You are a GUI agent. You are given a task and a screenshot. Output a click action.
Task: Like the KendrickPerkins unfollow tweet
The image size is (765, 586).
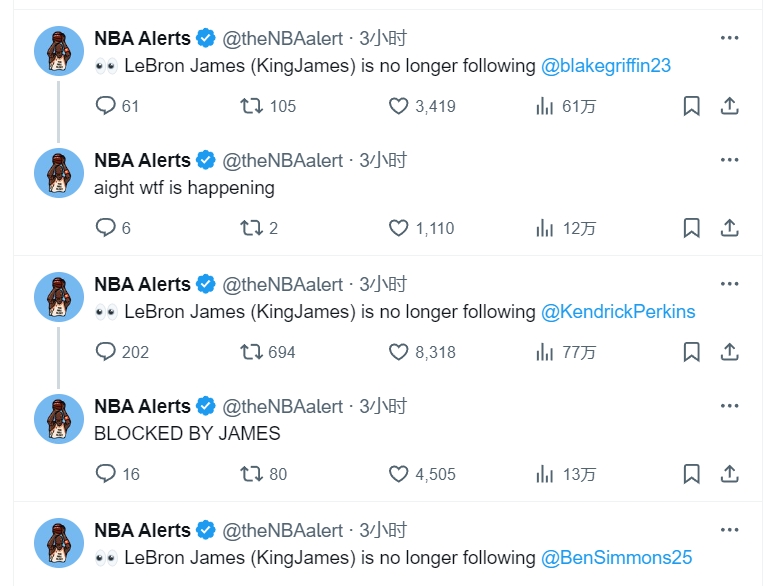[399, 351]
